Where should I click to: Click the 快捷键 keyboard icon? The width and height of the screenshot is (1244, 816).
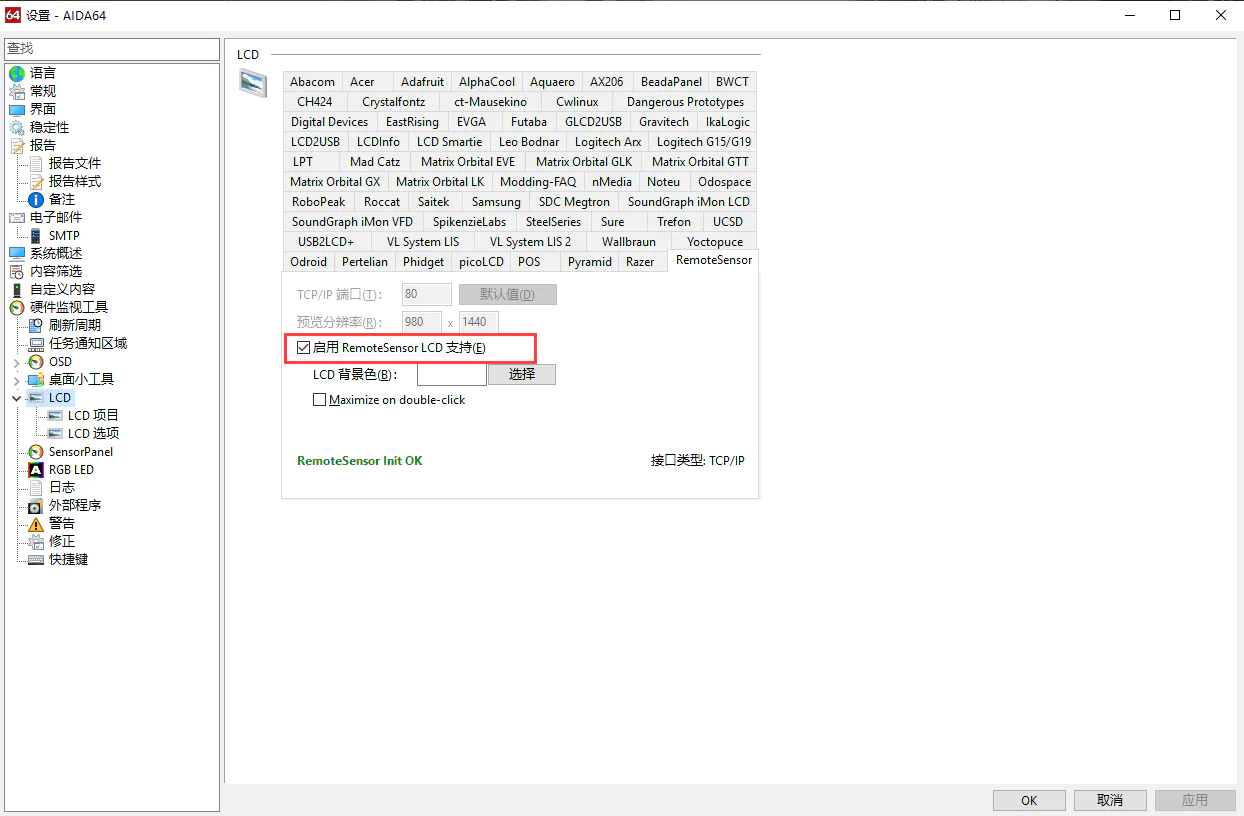pyautogui.click(x=36, y=559)
